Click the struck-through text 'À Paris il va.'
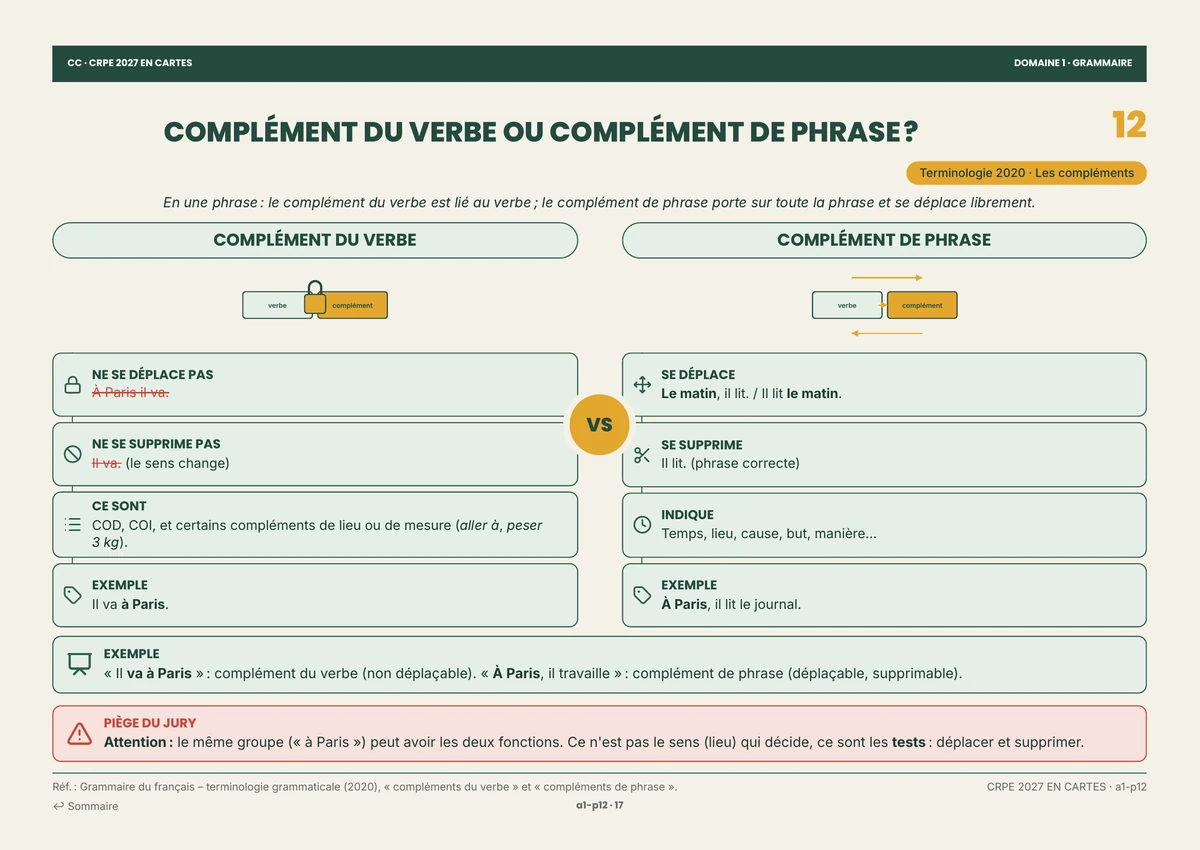The width and height of the screenshot is (1200, 850). pos(130,393)
